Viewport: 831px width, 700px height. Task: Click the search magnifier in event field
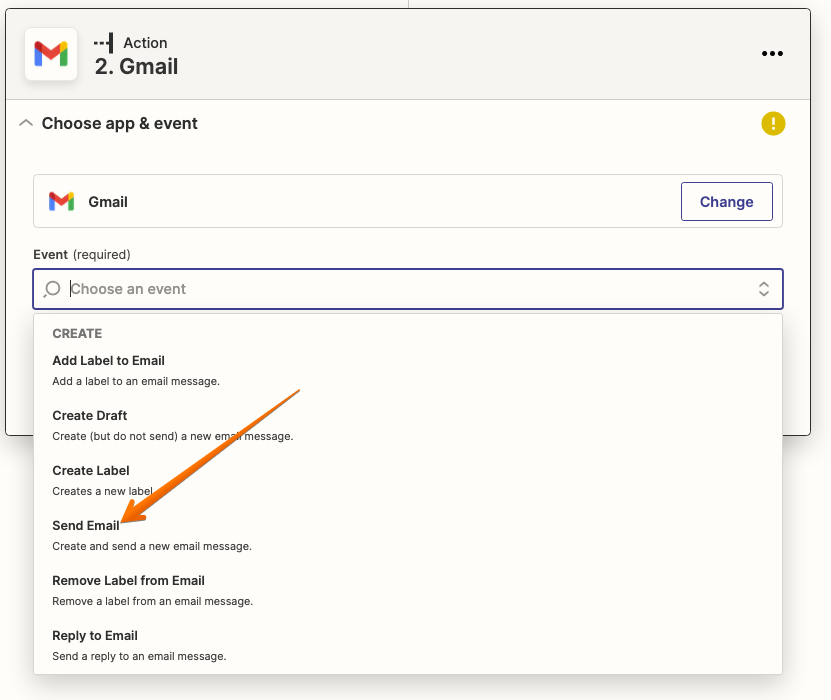[x=52, y=289]
